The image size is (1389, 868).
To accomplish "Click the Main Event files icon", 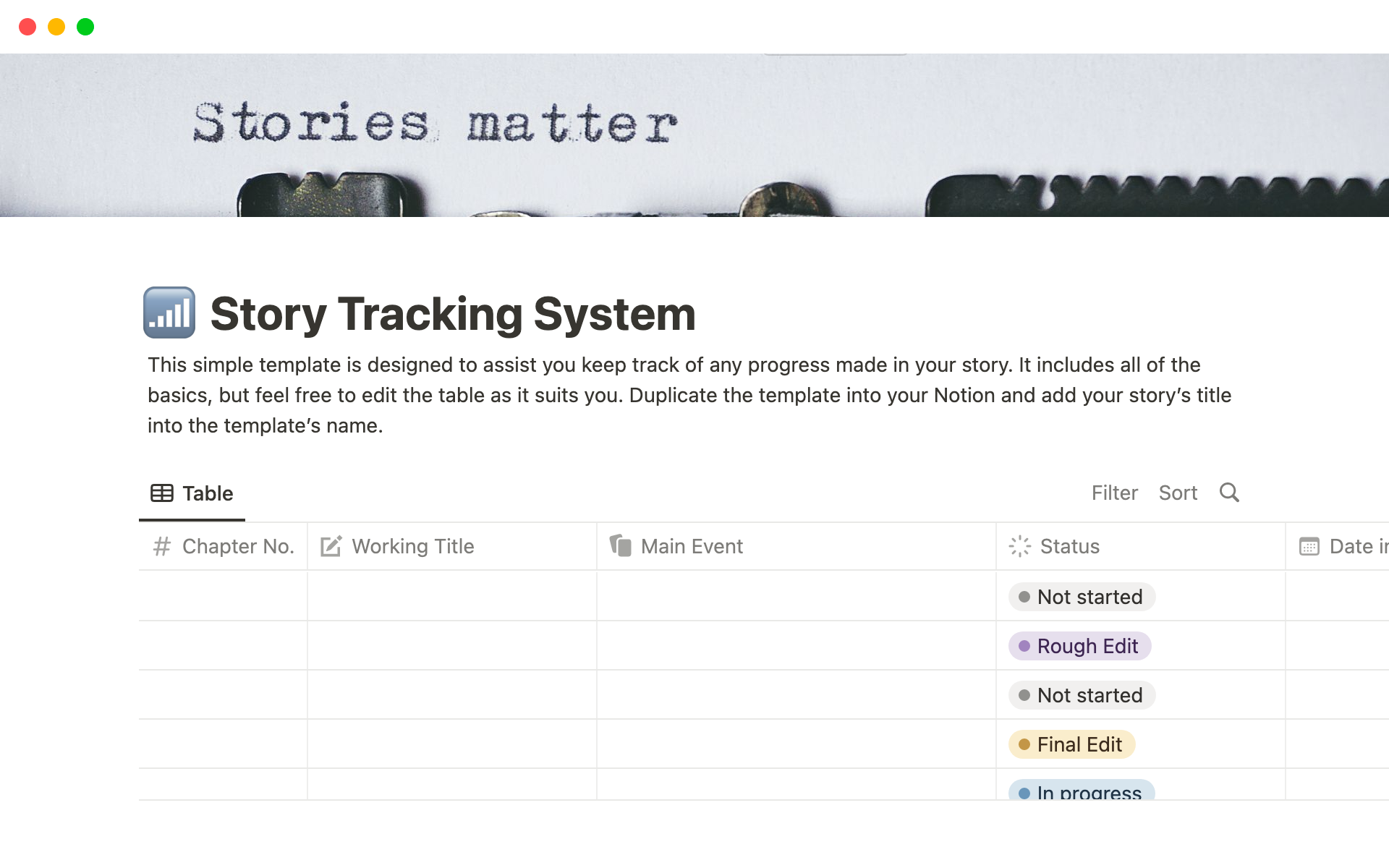I will 620,545.
